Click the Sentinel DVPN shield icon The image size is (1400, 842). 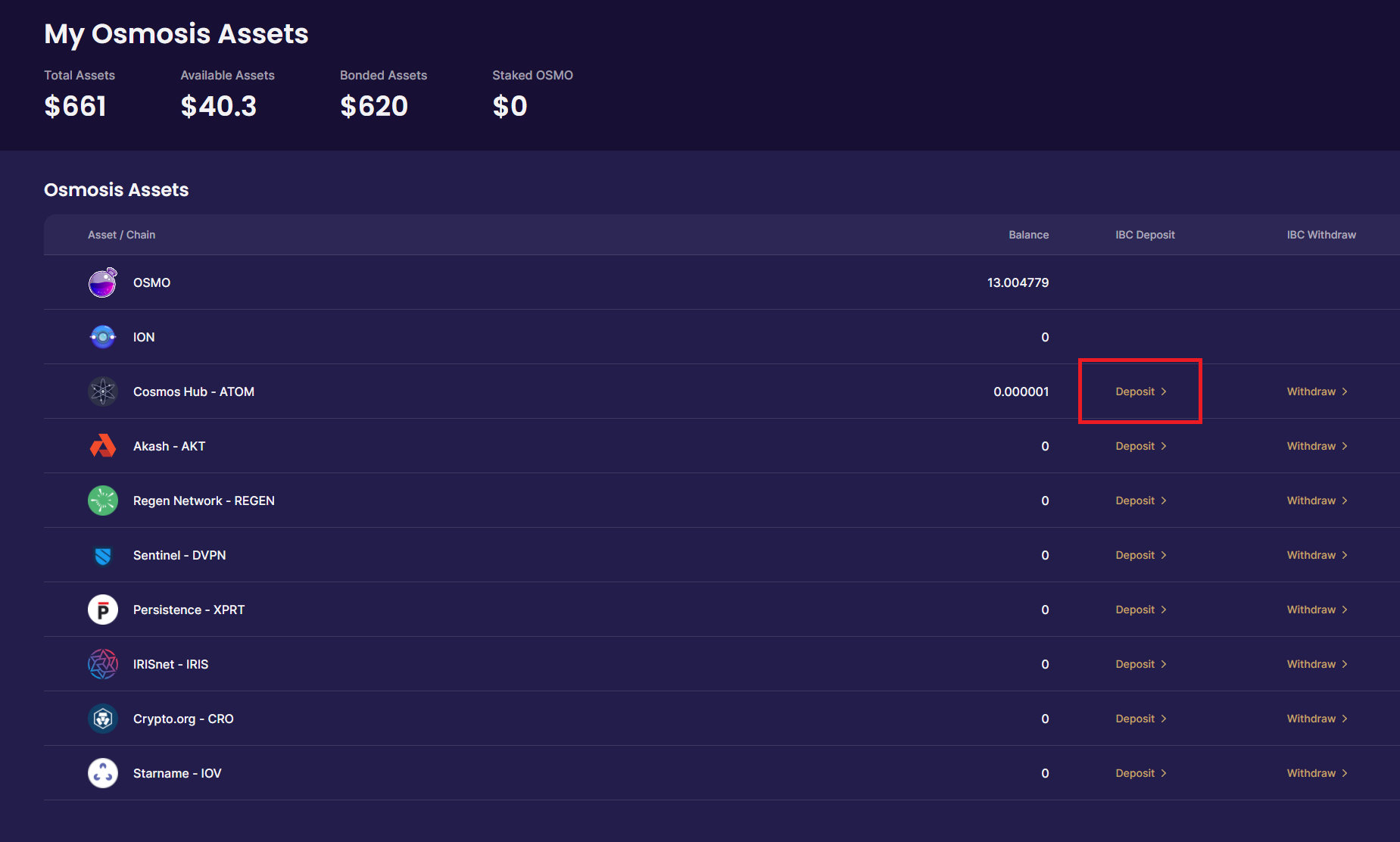103,556
